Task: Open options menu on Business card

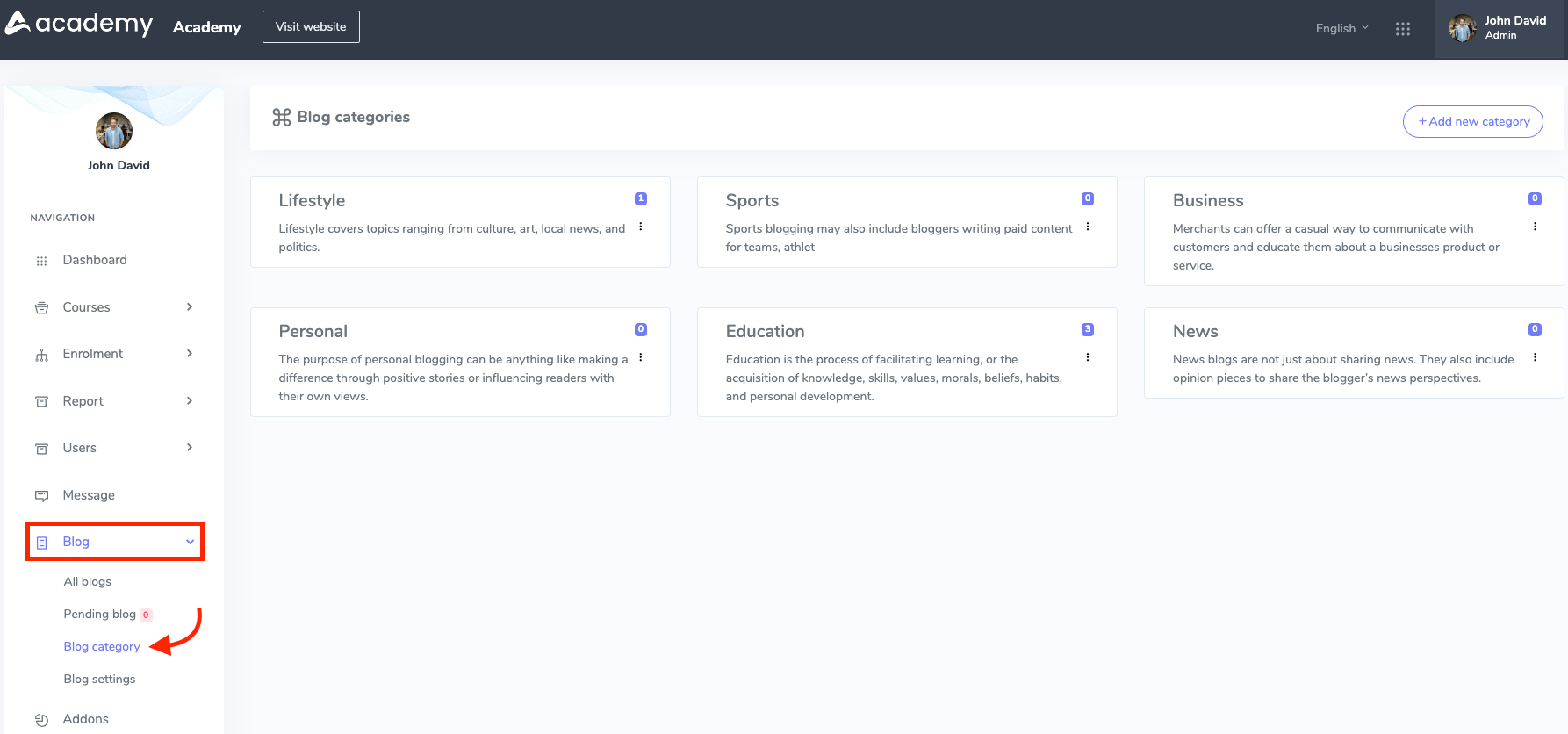Action: point(1535,227)
